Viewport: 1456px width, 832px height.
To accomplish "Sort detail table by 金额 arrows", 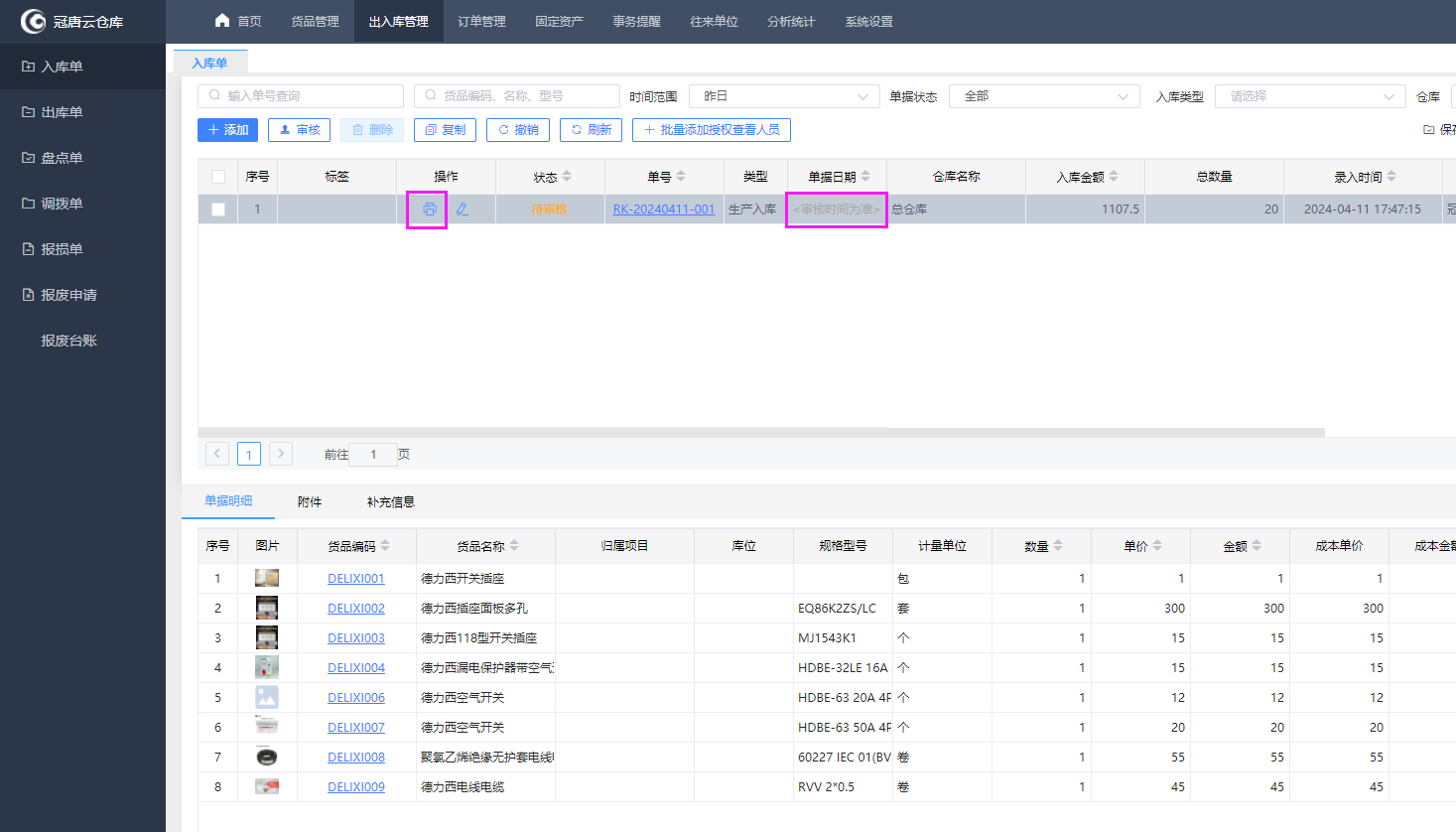I will pos(1257,545).
